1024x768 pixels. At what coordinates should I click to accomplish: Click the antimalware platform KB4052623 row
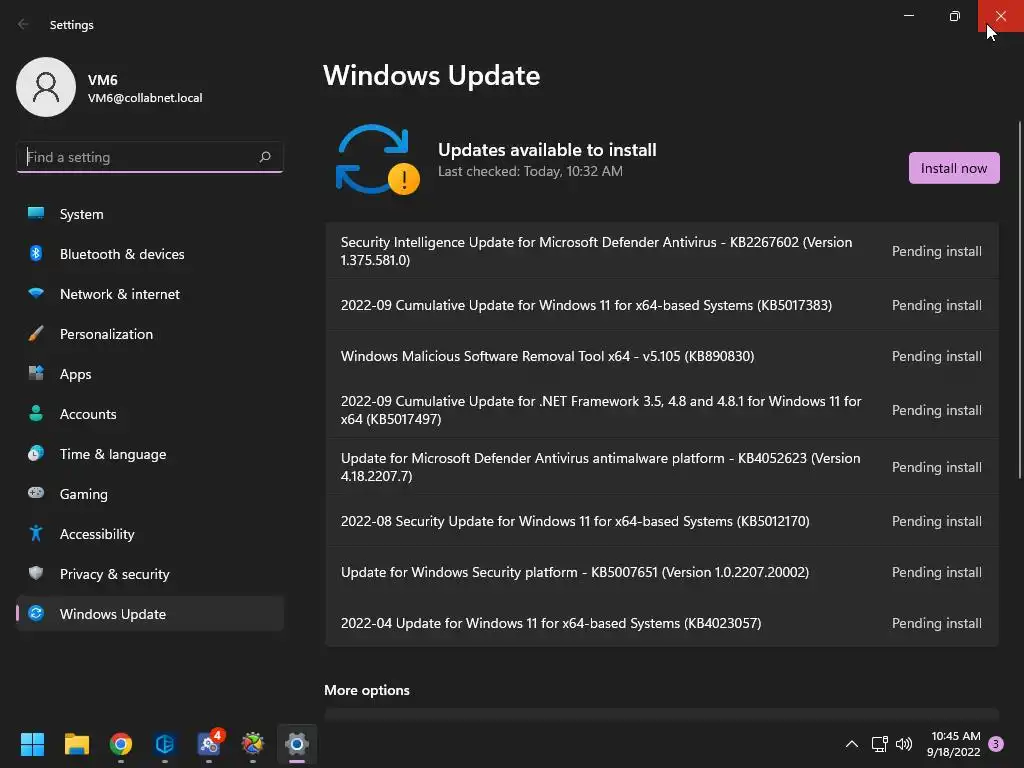click(662, 467)
